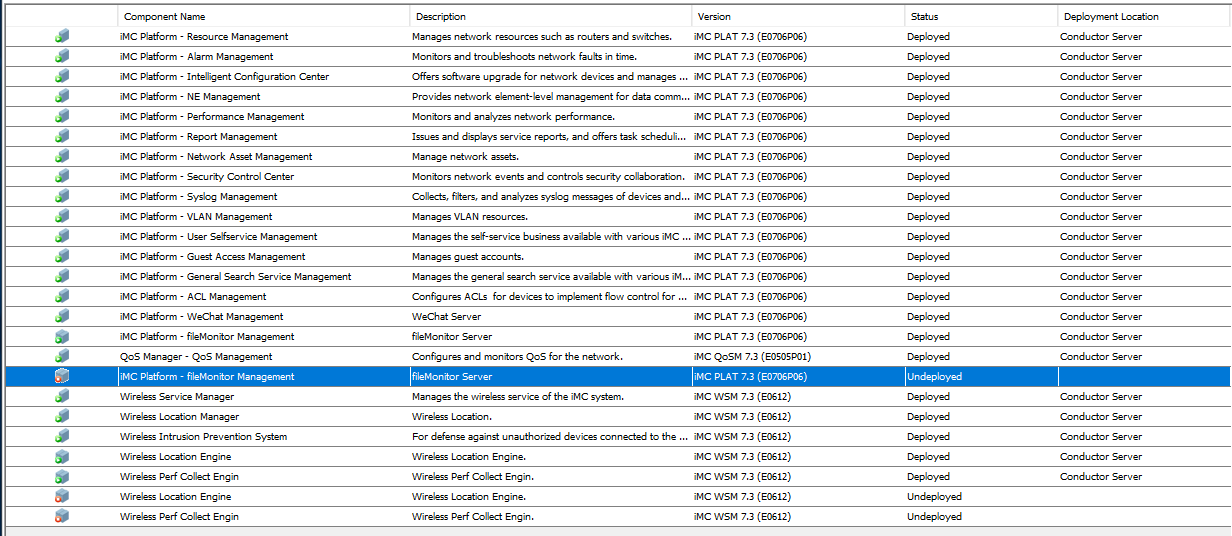The width and height of the screenshot is (1232, 536).
Task: Select Deployed status in Report Management row
Action: point(928,137)
